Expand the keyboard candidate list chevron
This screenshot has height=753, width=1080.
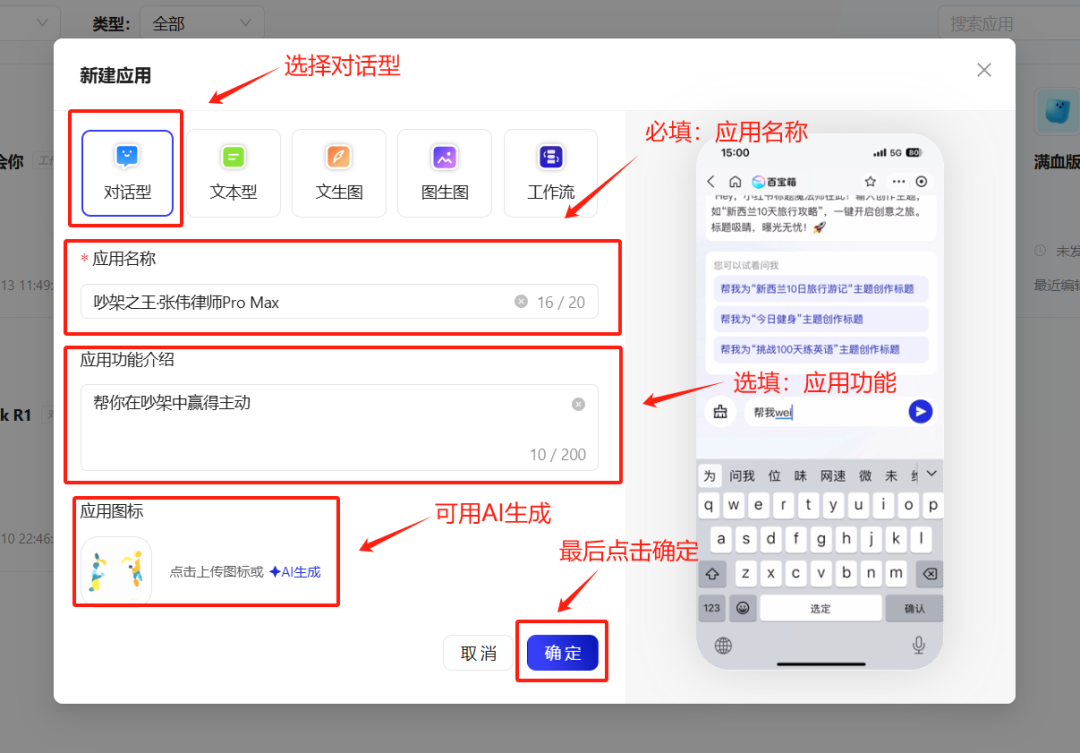(932, 473)
